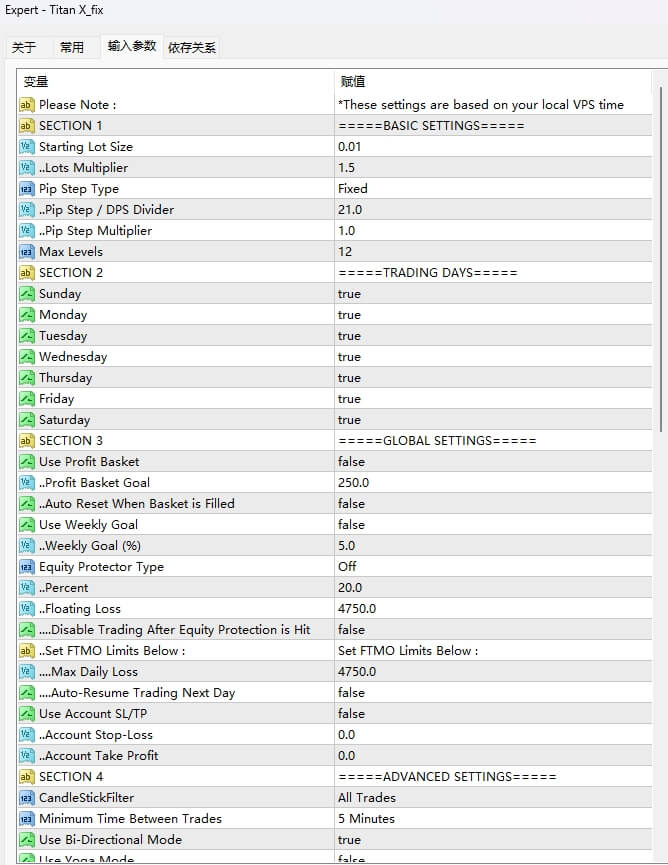Viewport: 668px width, 865px height.
Task: Click the icon beside Max Levels
Action: (27, 252)
